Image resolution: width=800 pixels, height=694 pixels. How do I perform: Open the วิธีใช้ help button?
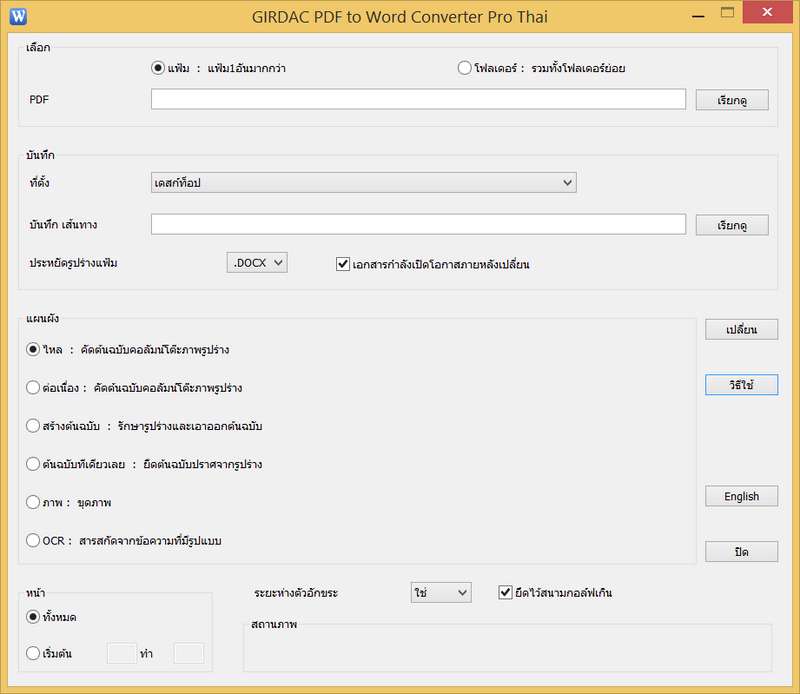(x=741, y=385)
